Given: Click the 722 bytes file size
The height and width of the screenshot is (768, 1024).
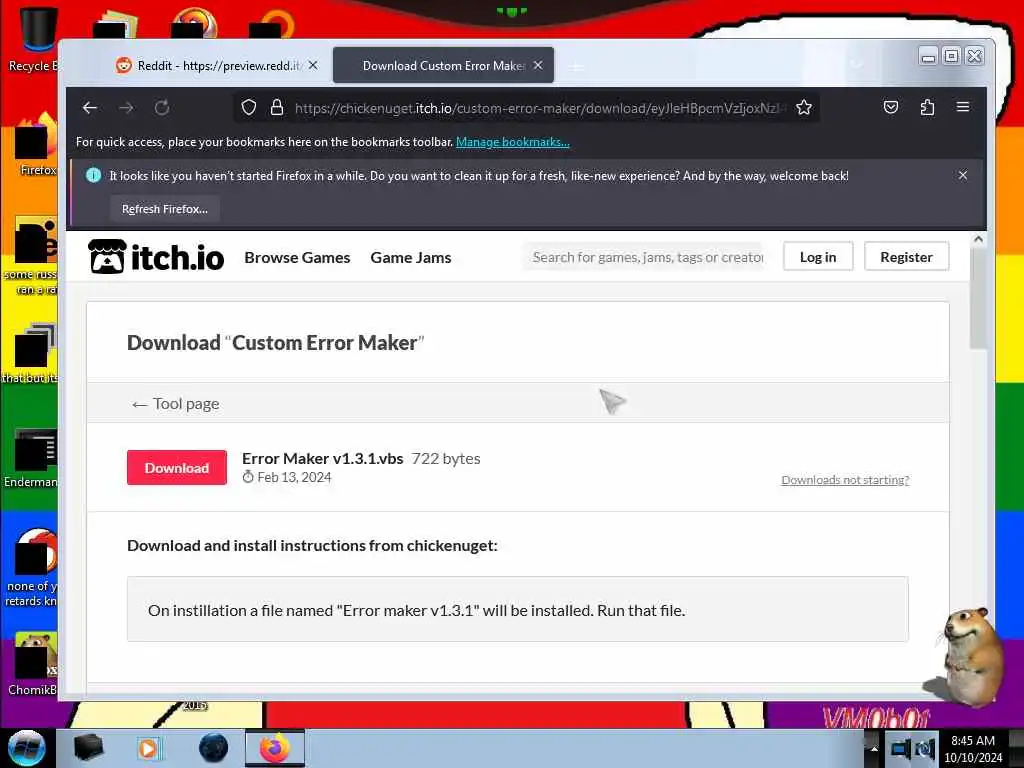Looking at the screenshot, I should pyautogui.click(x=446, y=458).
